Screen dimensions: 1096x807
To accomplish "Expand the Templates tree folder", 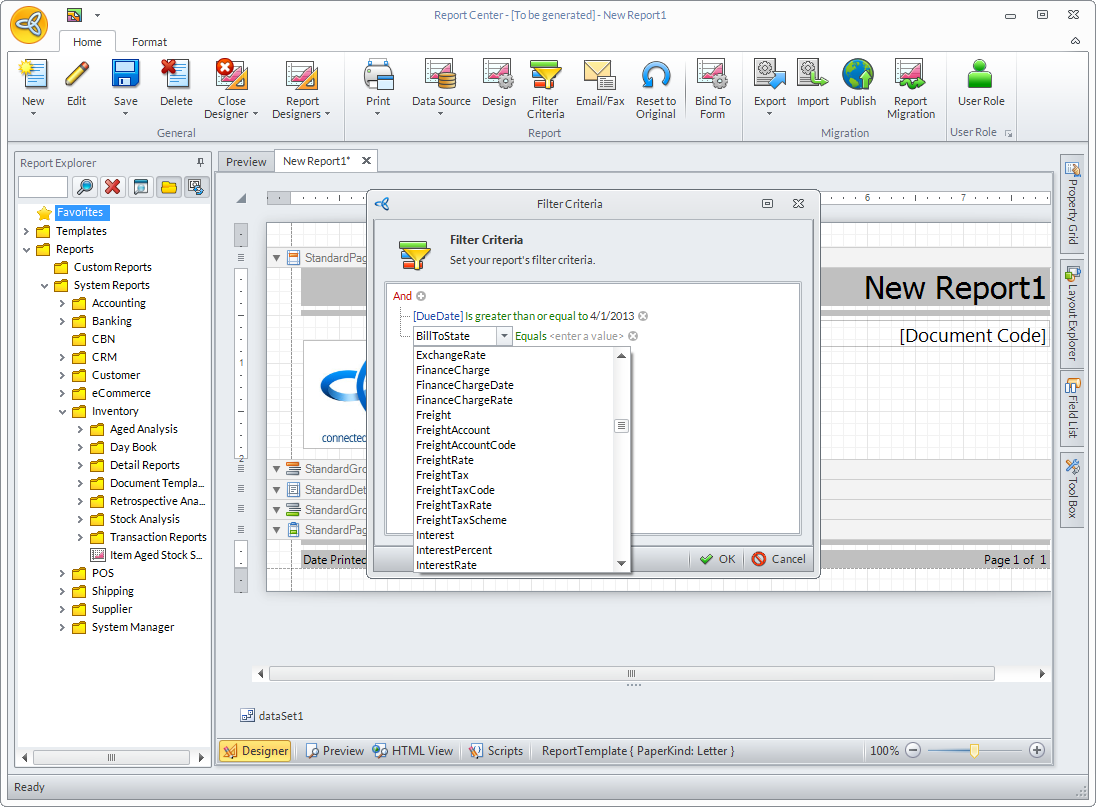I will 27,231.
